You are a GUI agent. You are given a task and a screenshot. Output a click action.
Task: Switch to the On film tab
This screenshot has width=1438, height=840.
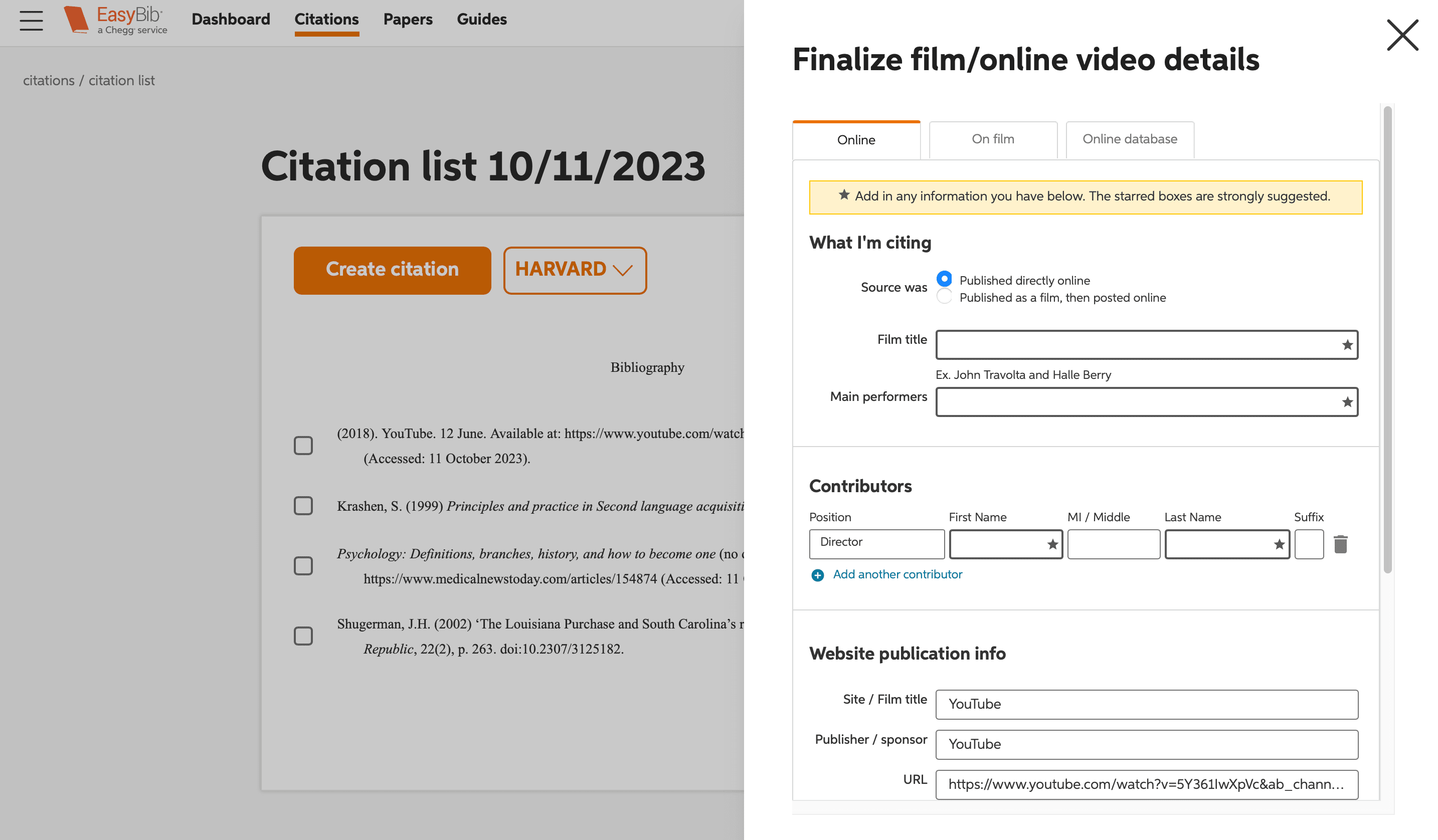point(992,139)
